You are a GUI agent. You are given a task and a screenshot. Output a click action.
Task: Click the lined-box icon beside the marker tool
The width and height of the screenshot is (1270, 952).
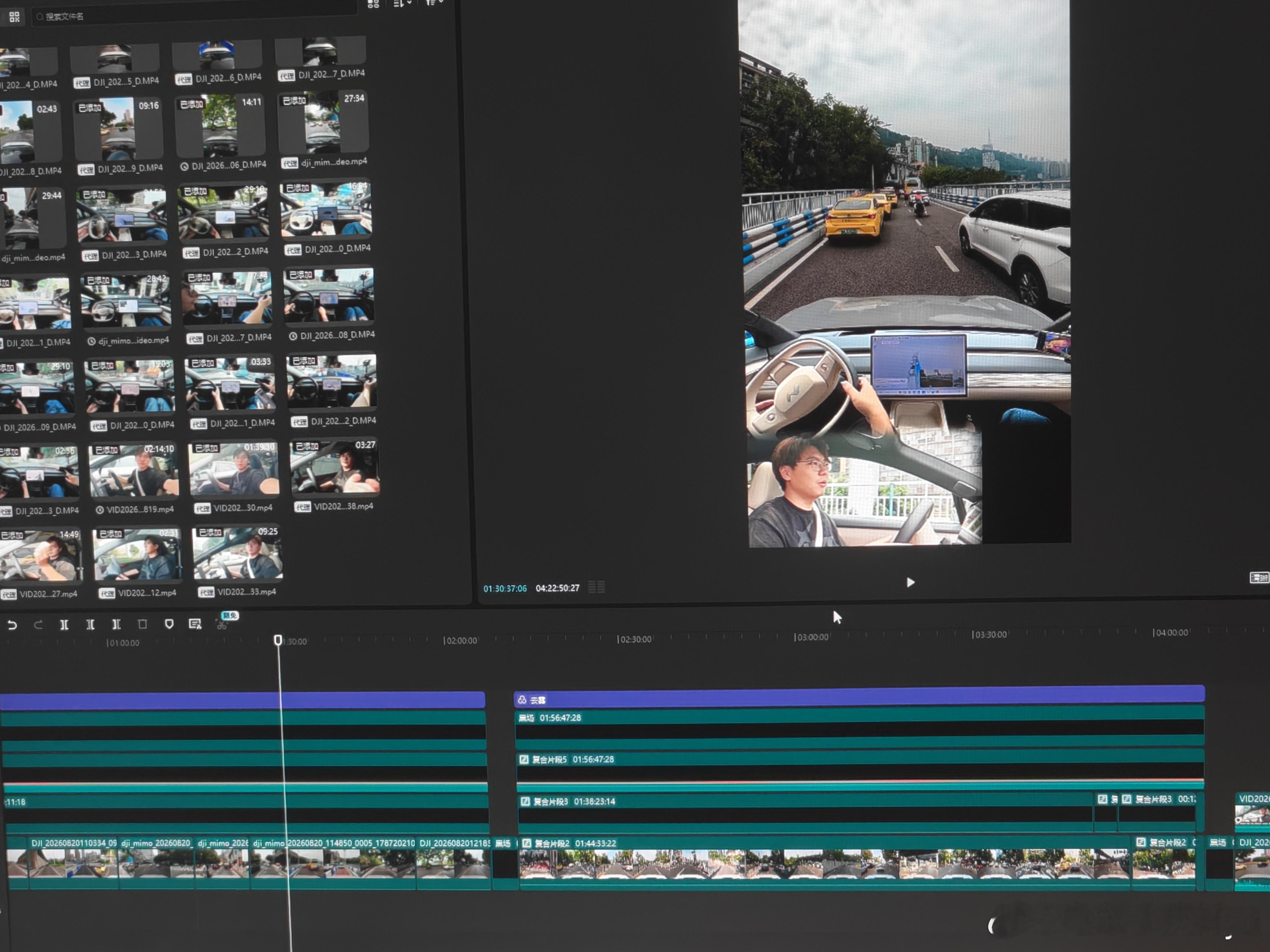point(195,624)
